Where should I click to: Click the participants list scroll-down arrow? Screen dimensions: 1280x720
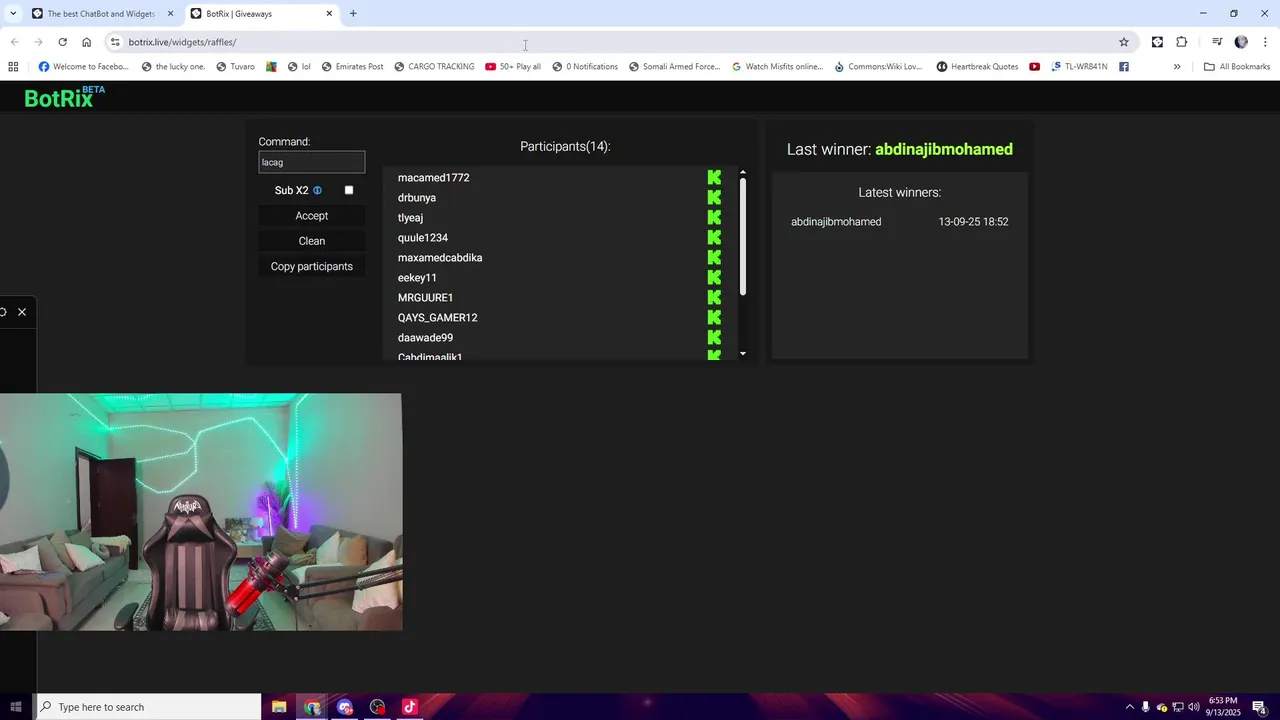pyautogui.click(x=743, y=354)
